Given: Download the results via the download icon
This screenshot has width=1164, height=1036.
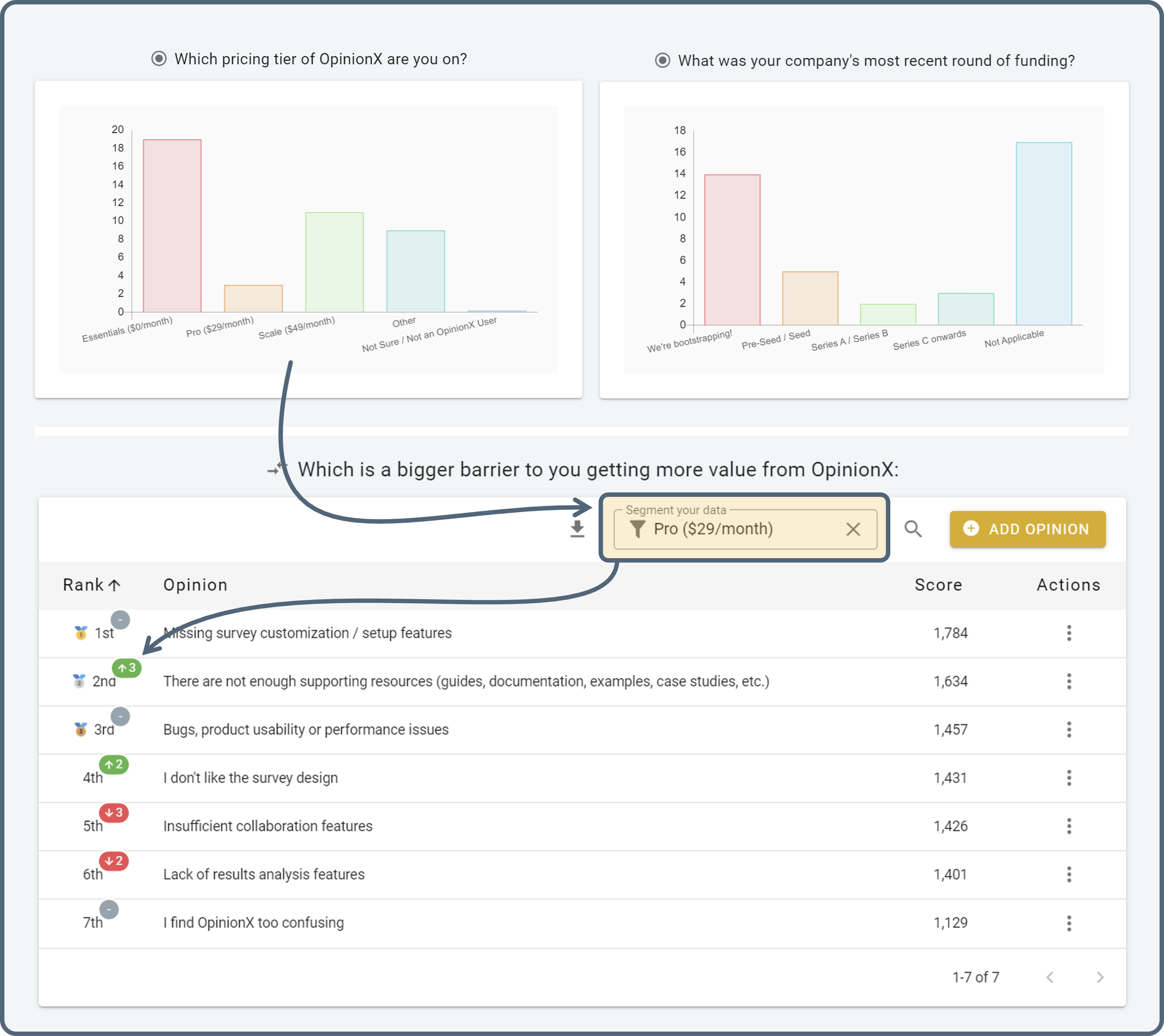Looking at the screenshot, I should (577, 529).
